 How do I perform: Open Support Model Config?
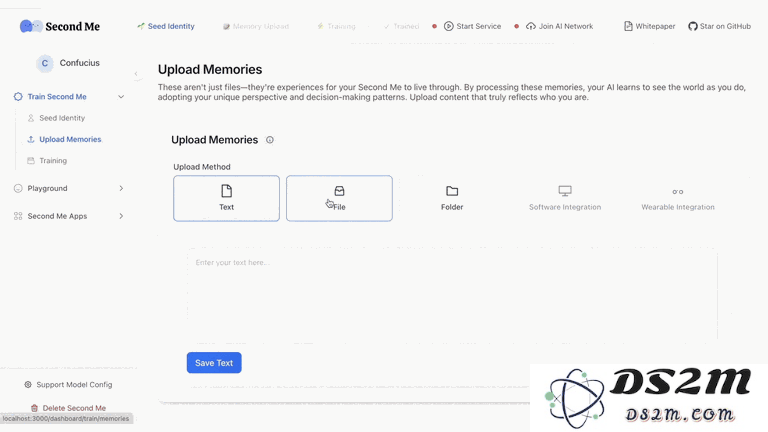coord(69,385)
